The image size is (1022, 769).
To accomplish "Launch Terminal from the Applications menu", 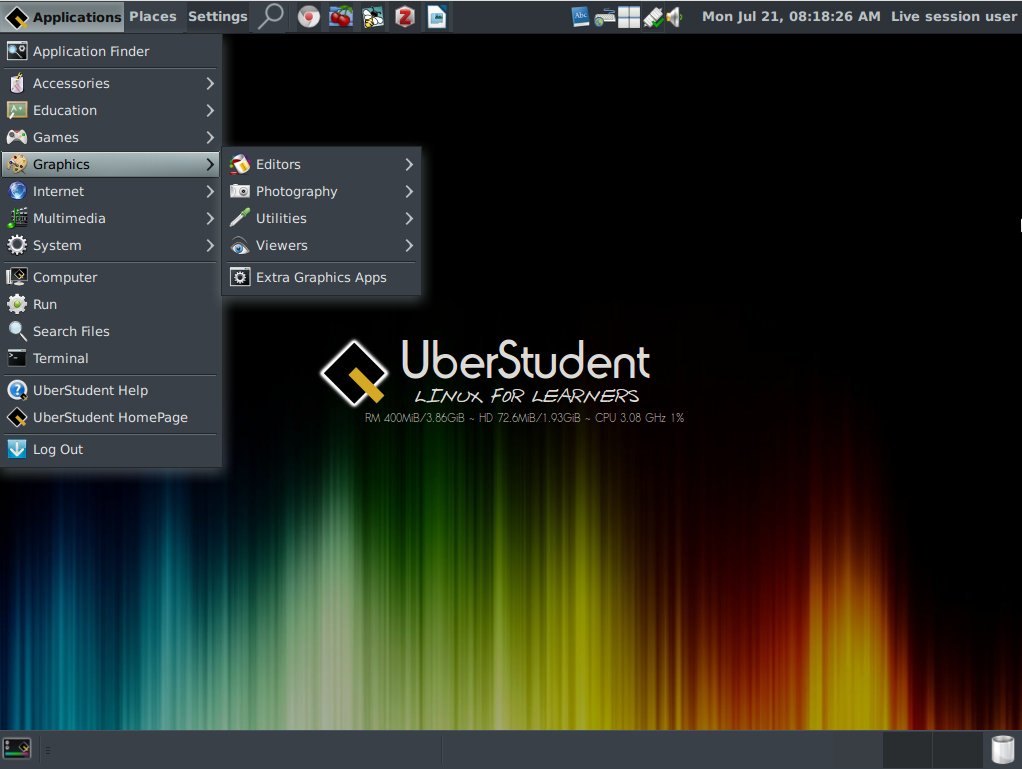I will (60, 358).
